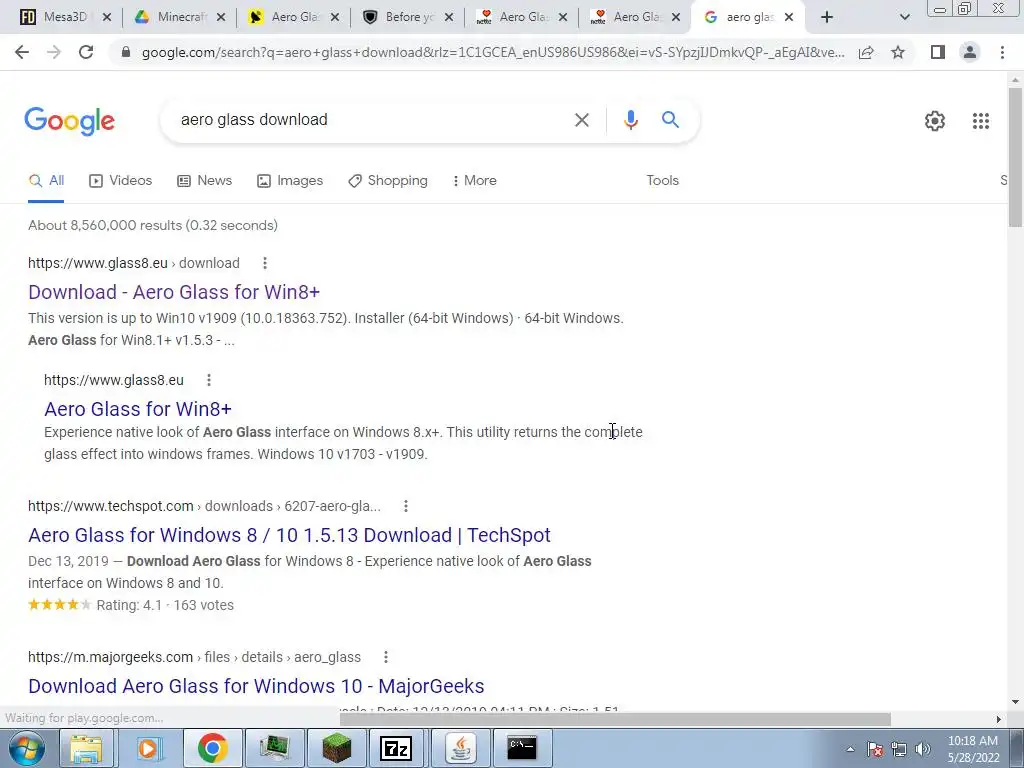Click the Rating: 4.1 · 163 votes text
Image resolution: width=1024 pixels, height=768 pixels.
click(x=165, y=605)
